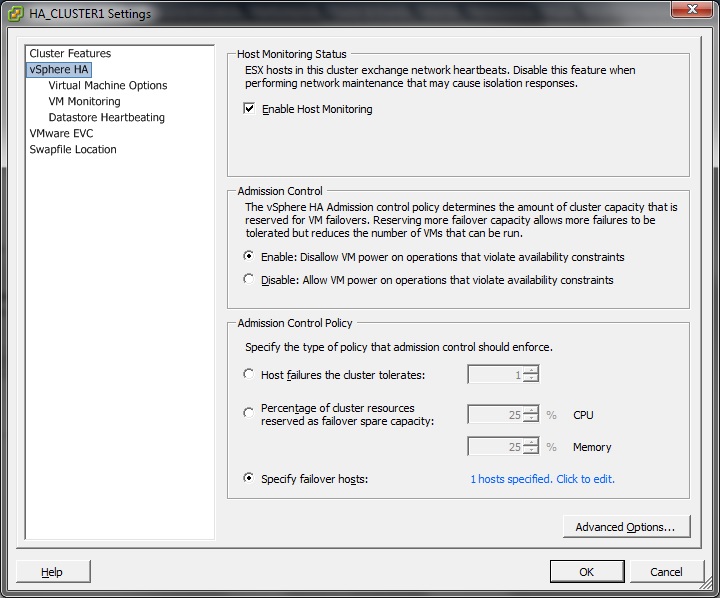Increase CPU percentage with up arrow
Screen dimensions: 720x598
[x=531, y=410]
